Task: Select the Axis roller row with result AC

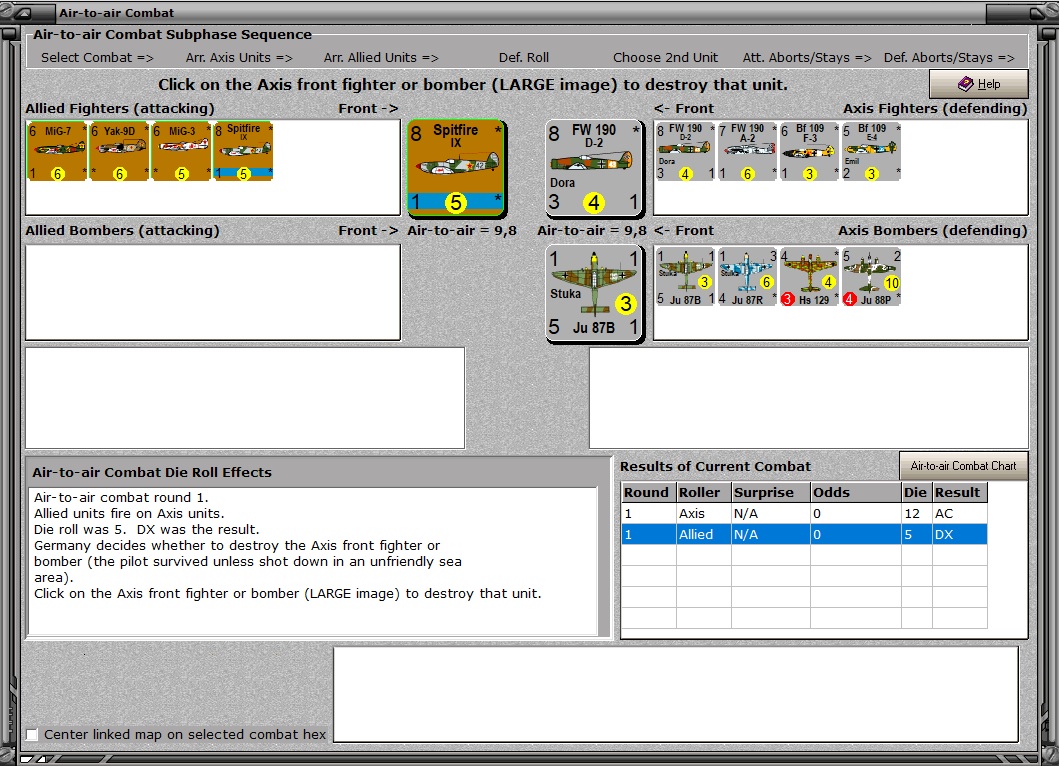Action: pyautogui.click(x=804, y=513)
